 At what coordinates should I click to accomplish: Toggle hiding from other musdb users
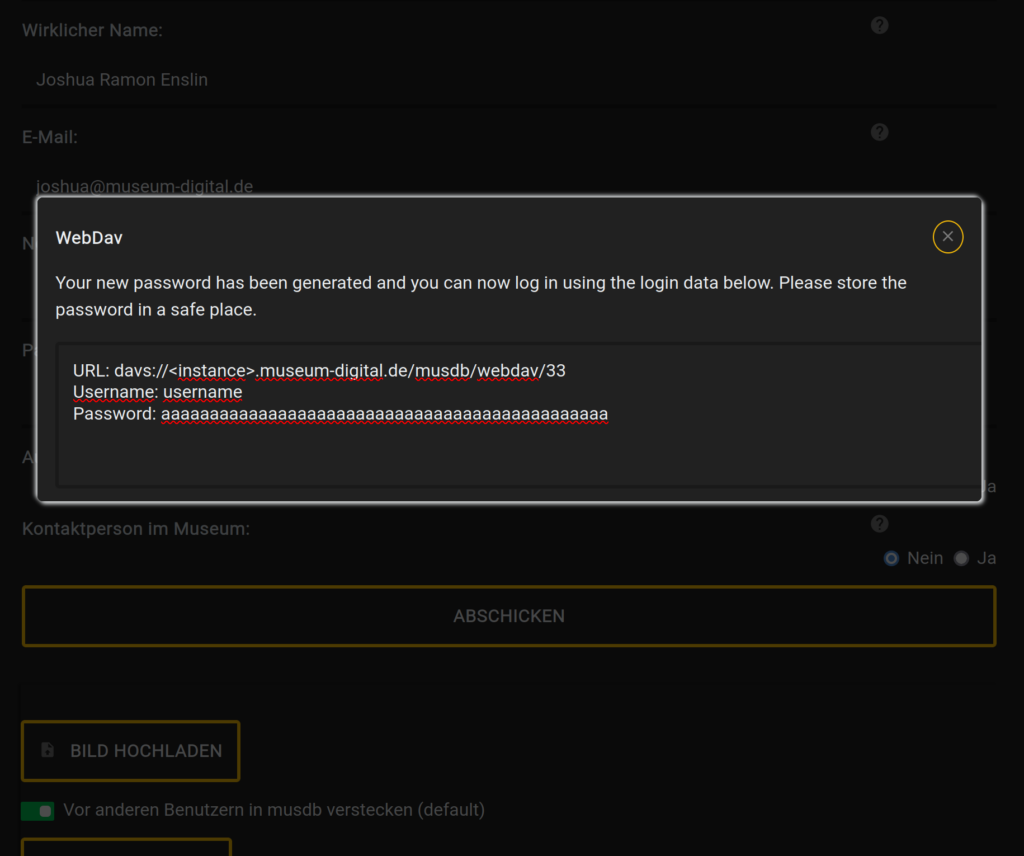[38, 810]
